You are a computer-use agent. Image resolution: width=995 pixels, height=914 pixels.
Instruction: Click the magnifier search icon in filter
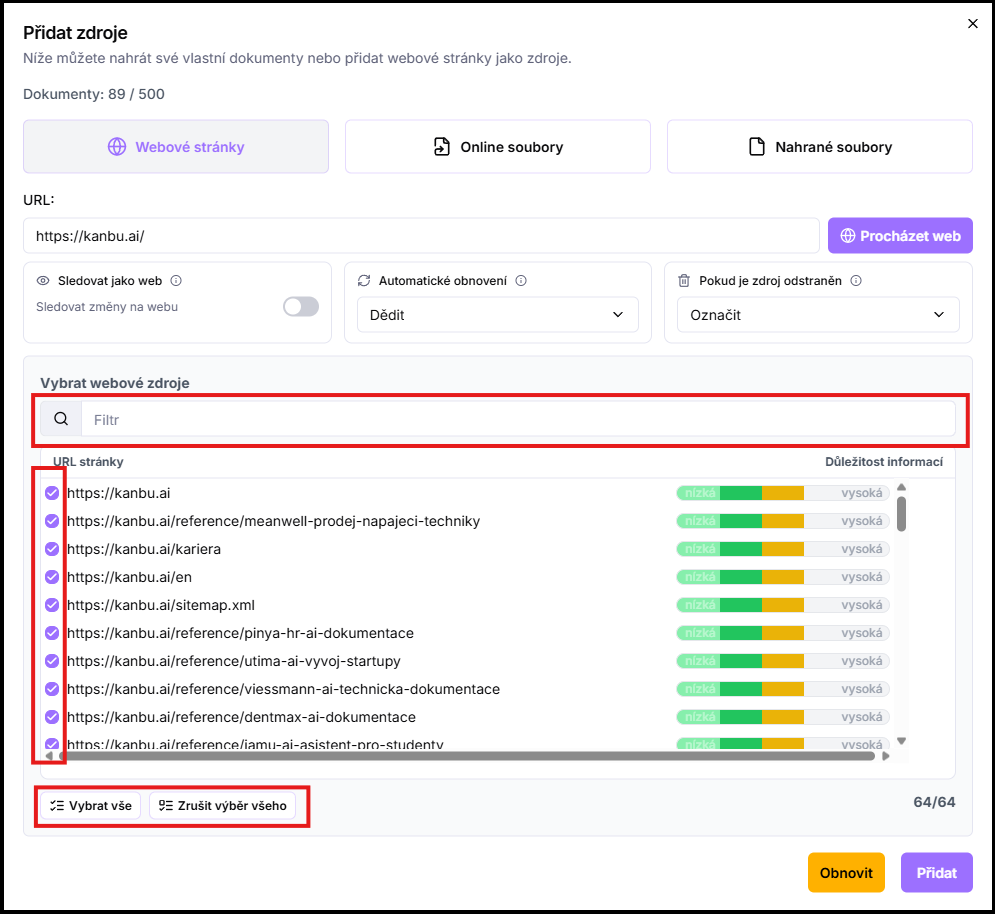tap(61, 419)
